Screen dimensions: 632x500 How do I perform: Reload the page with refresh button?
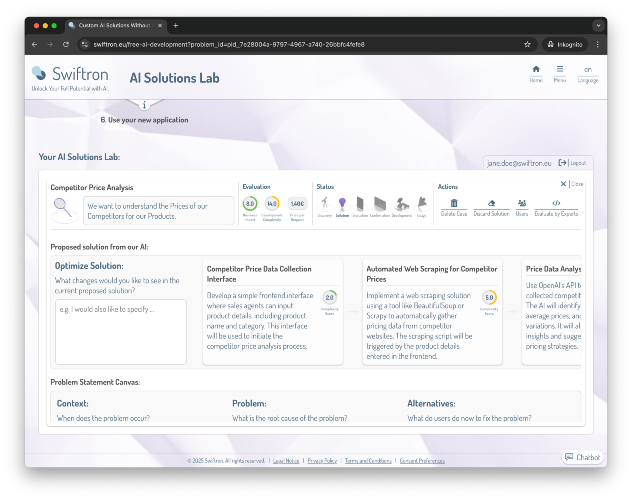[x=66, y=44]
